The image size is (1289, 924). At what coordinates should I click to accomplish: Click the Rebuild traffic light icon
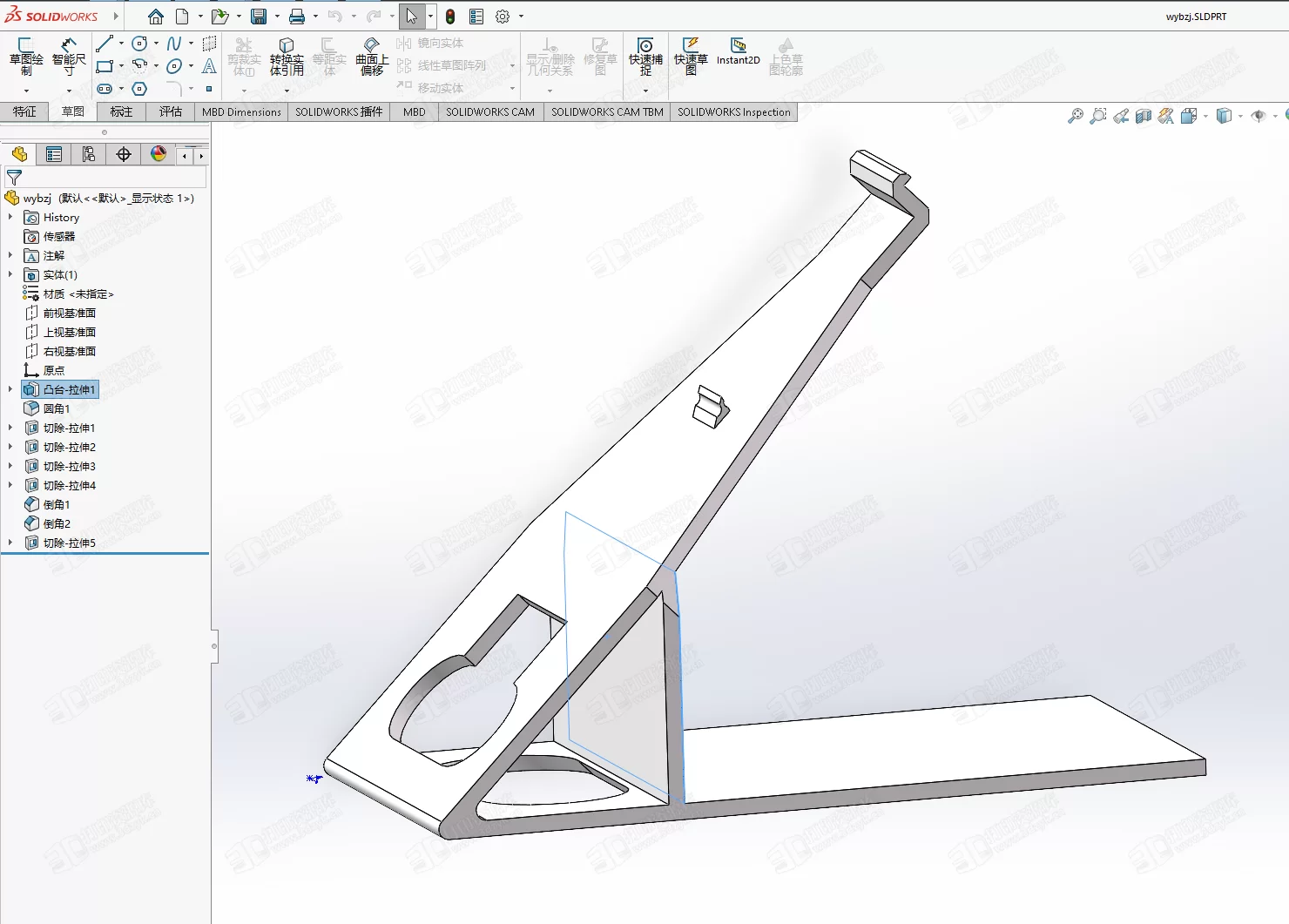[x=450, y=16]
